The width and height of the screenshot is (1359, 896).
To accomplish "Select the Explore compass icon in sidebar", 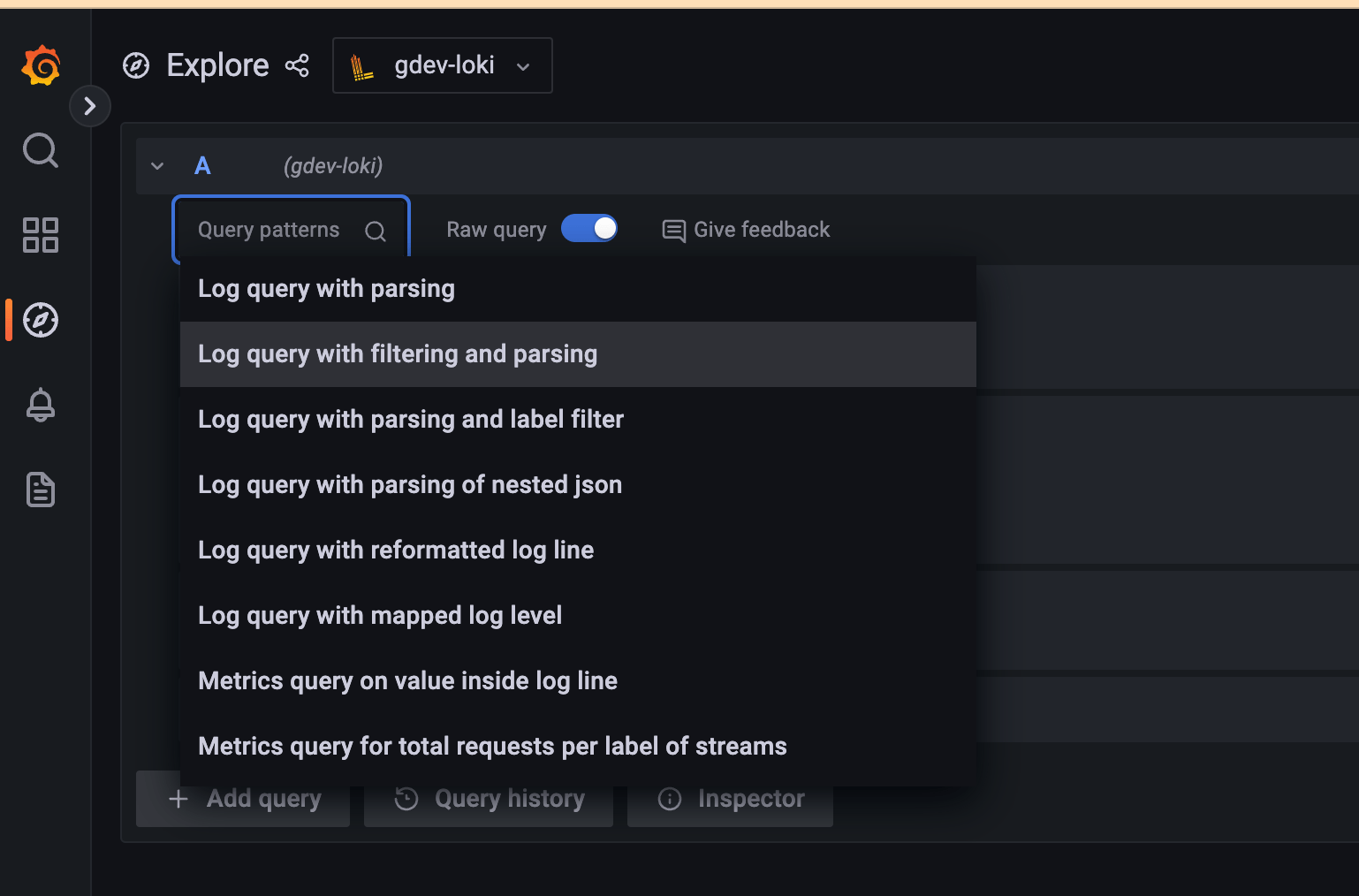I will [x=41, y=320].
